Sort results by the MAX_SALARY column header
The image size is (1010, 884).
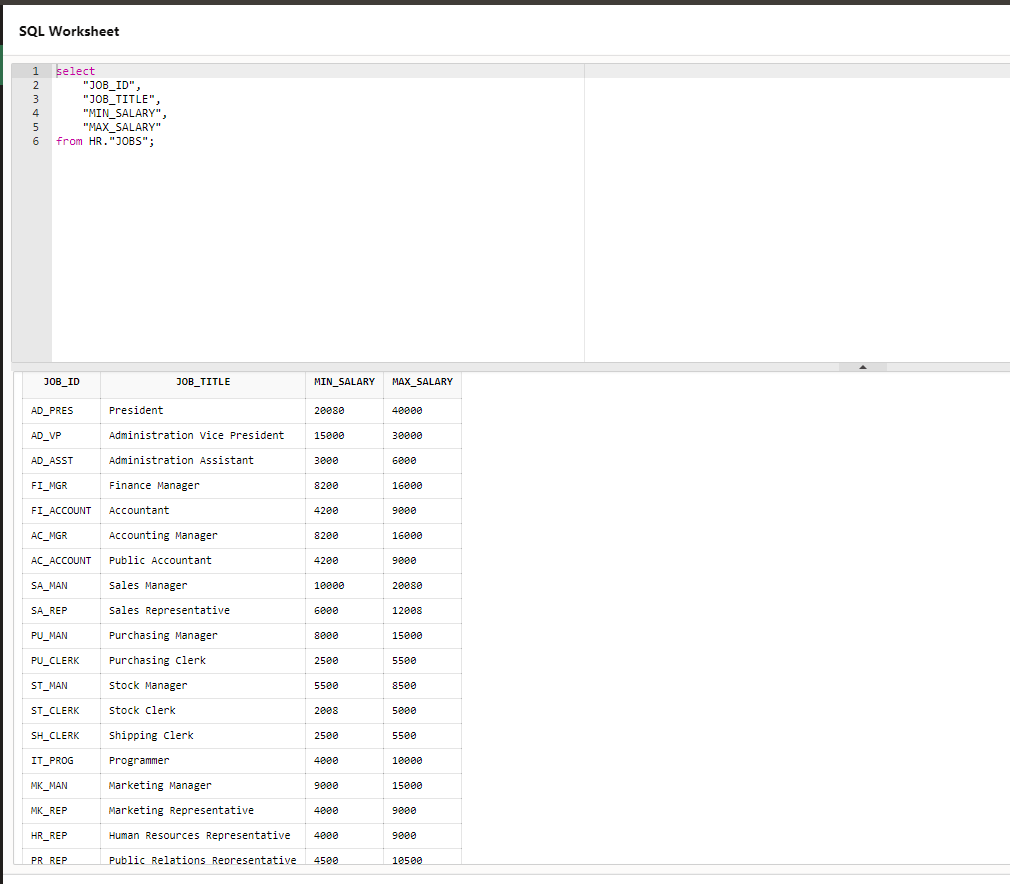pyautogui.click(x=421, y=381)
